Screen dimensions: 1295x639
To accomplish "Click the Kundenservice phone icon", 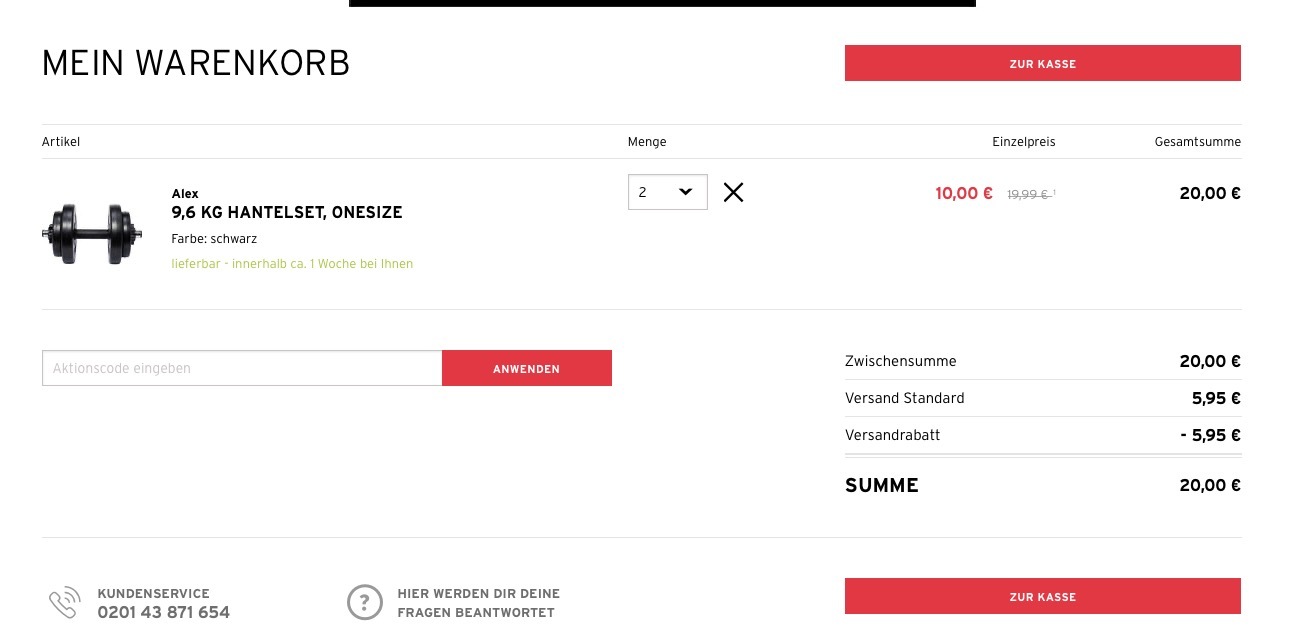I will (x=64, y=603).
